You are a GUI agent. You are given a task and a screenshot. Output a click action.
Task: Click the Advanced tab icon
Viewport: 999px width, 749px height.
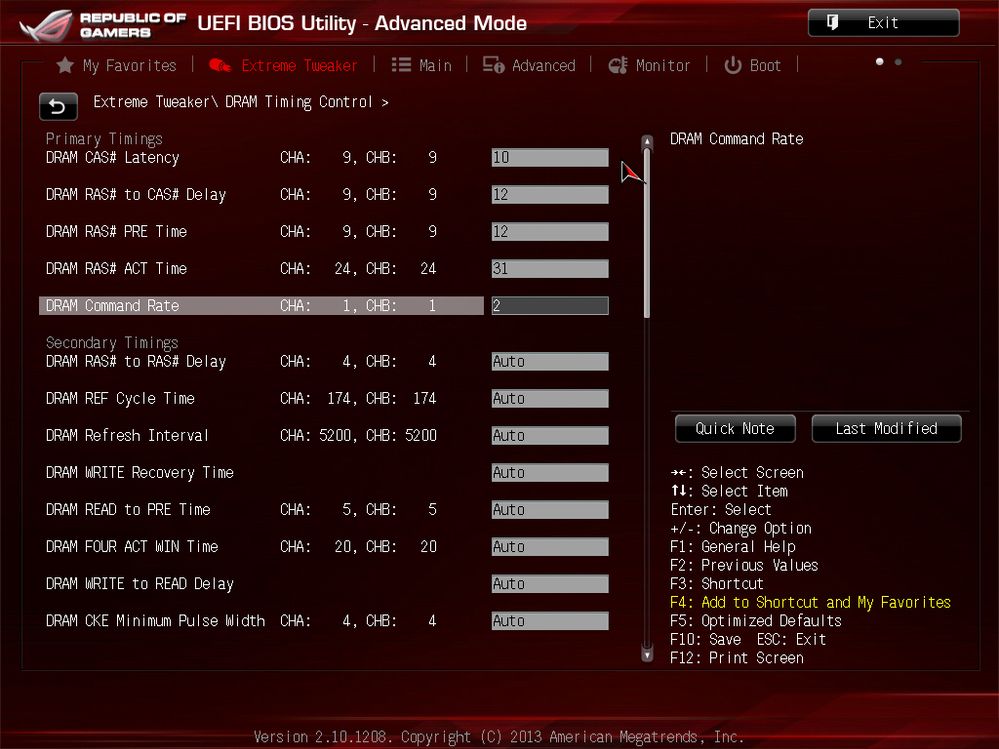493,66
